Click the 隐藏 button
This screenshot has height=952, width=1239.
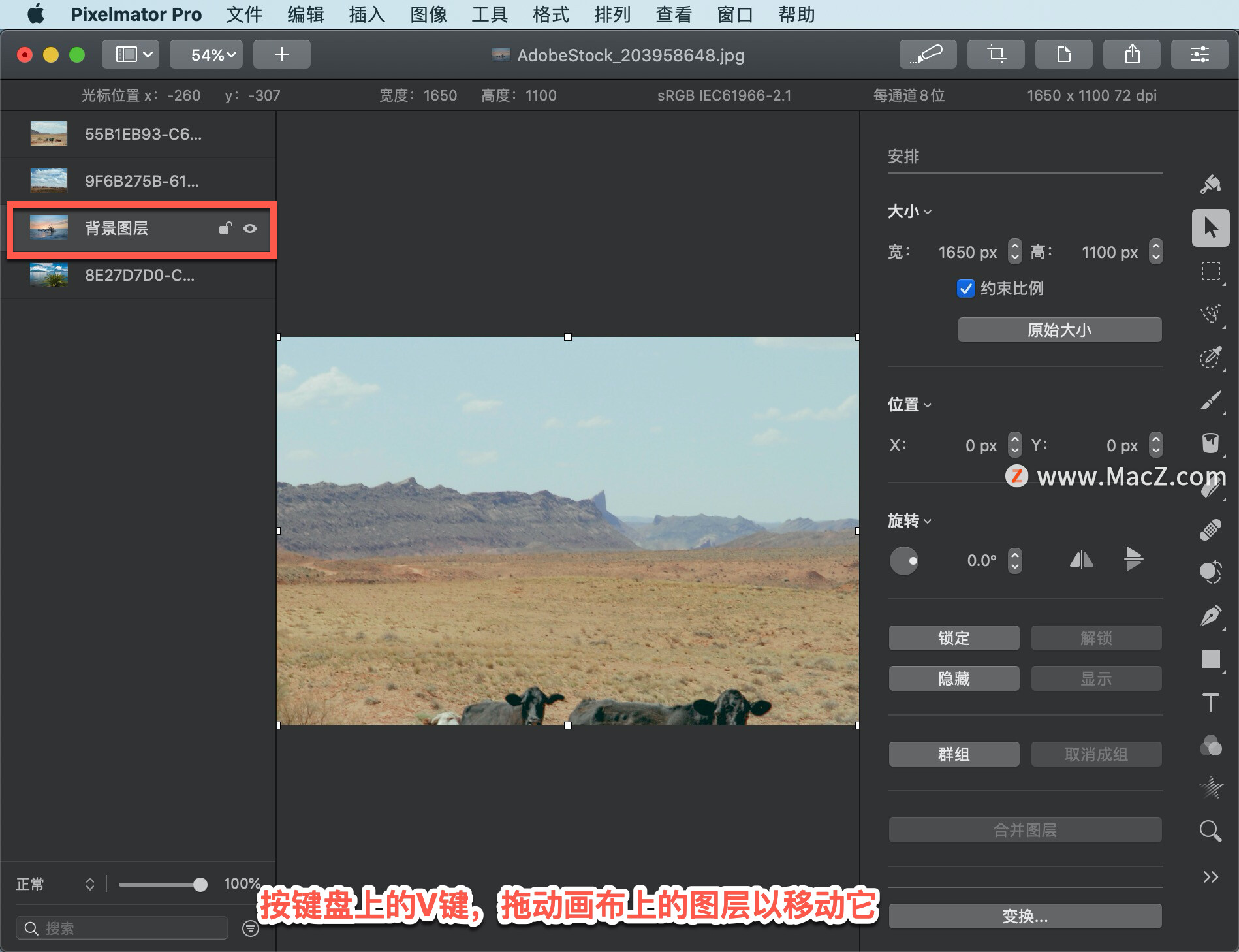pos(954,678)
